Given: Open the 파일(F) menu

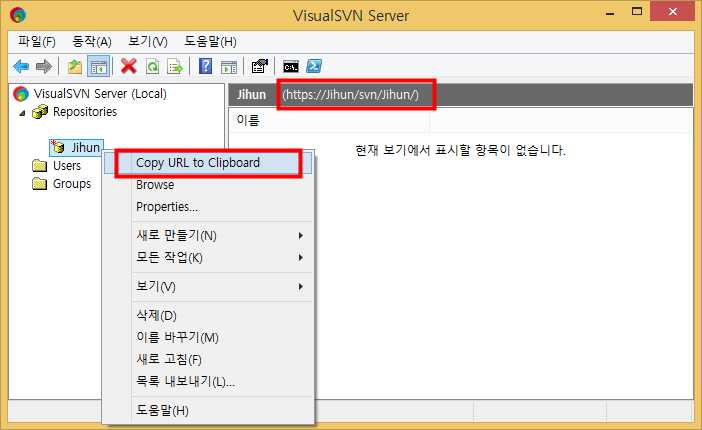Looking at the screenshot, I should [37, 42].
